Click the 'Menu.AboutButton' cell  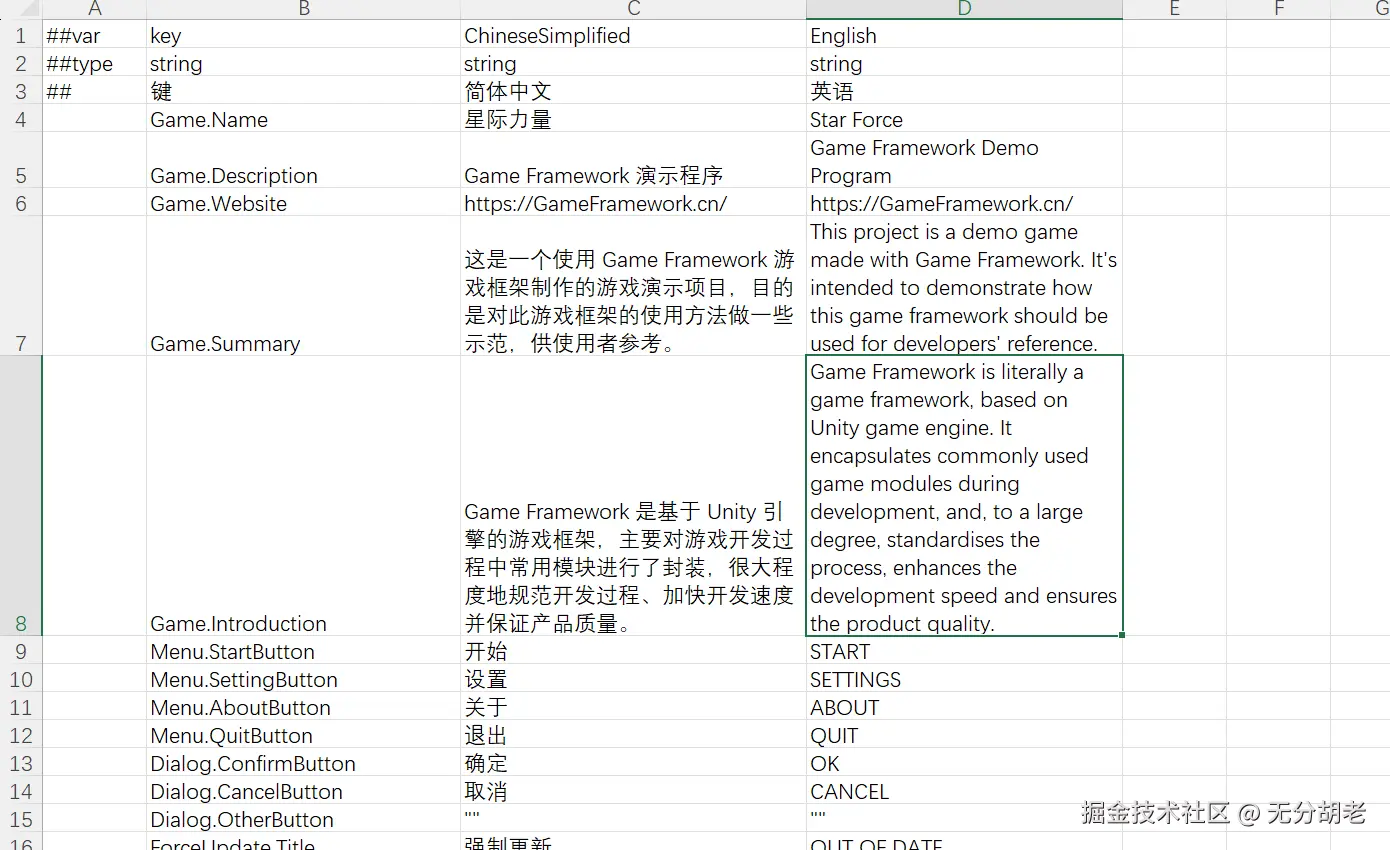pyautogui.click(x=303, y=707)
